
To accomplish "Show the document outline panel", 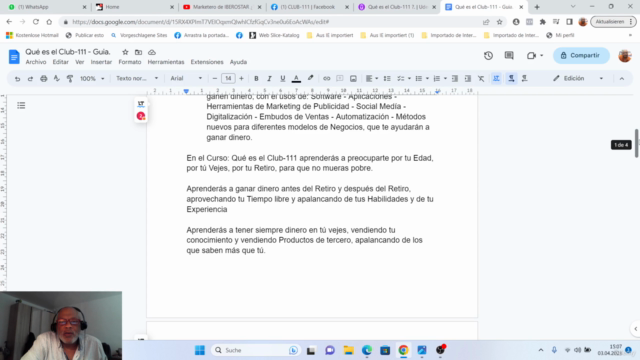I will pyautogui.click(x=21, y=106).
